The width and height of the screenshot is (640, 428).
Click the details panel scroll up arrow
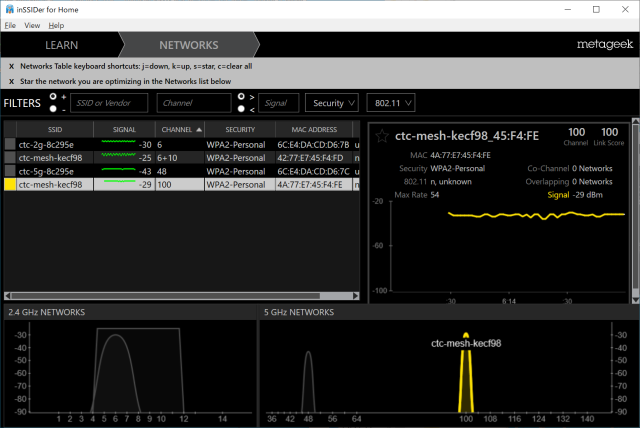tap(636, 121)
